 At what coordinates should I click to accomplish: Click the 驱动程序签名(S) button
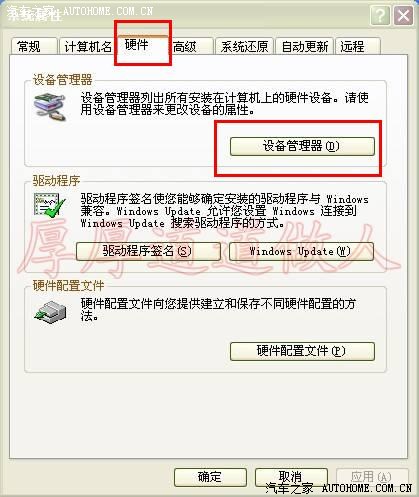pos(148,251)
